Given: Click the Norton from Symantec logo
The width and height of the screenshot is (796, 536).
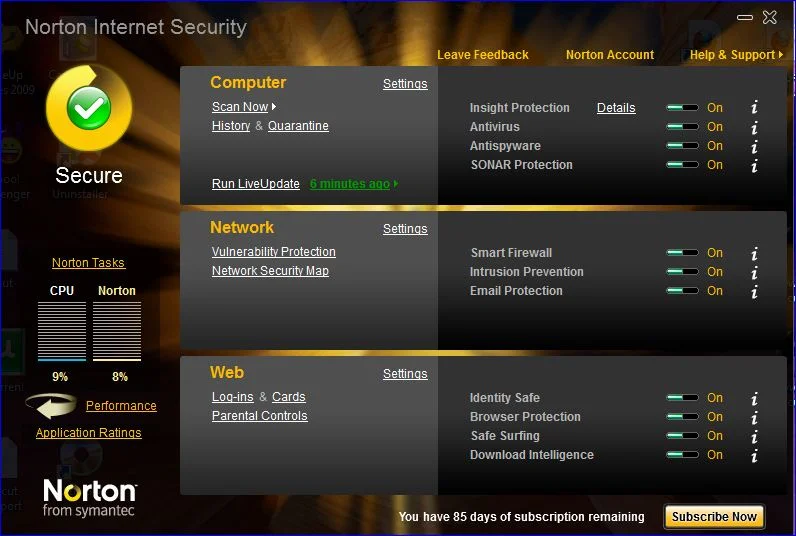Looking at the screenshot, I should 89,497.
